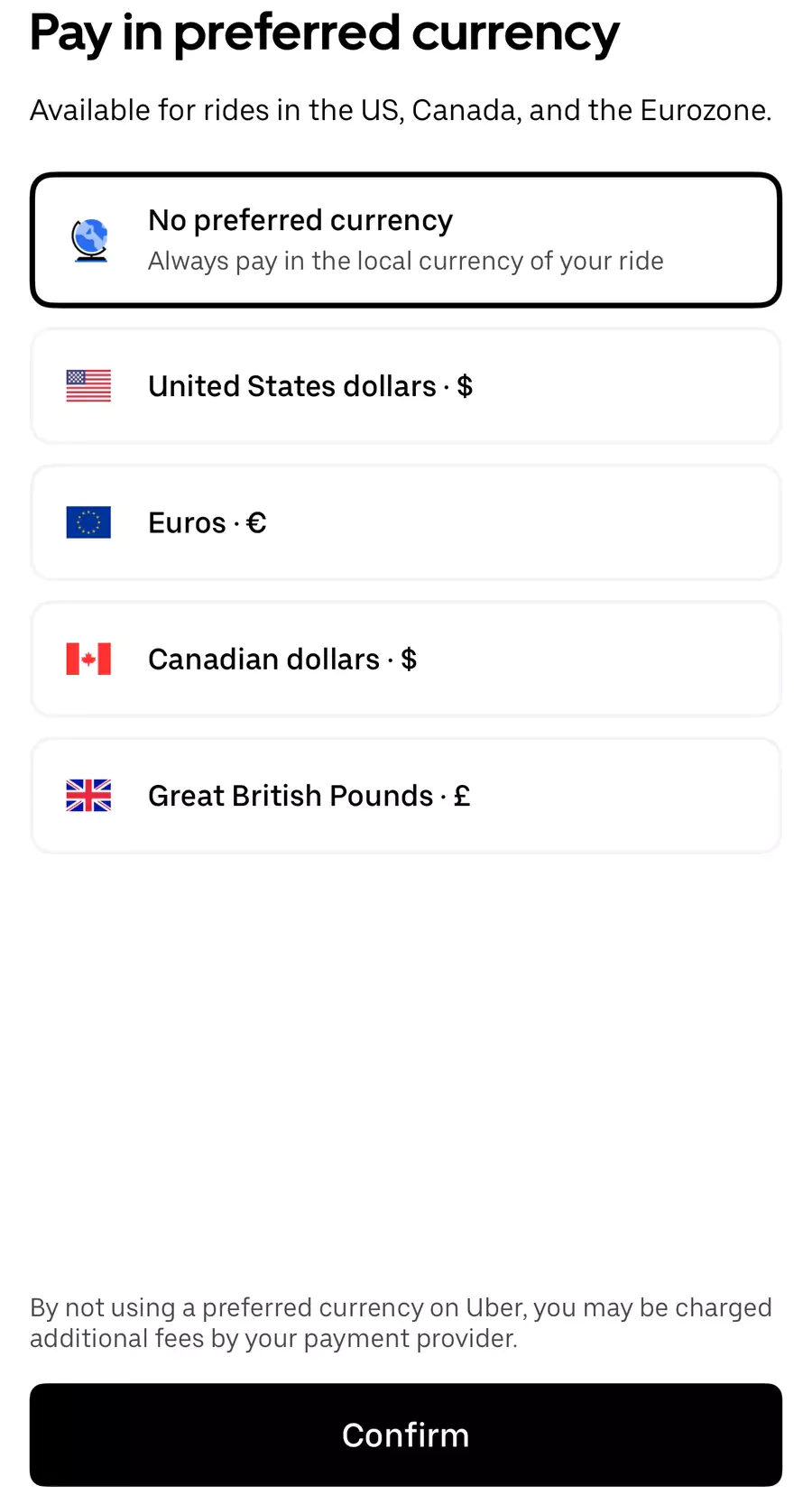
Task: Click the United Kingdom flag icon
Action: click(x=88, y=796)
